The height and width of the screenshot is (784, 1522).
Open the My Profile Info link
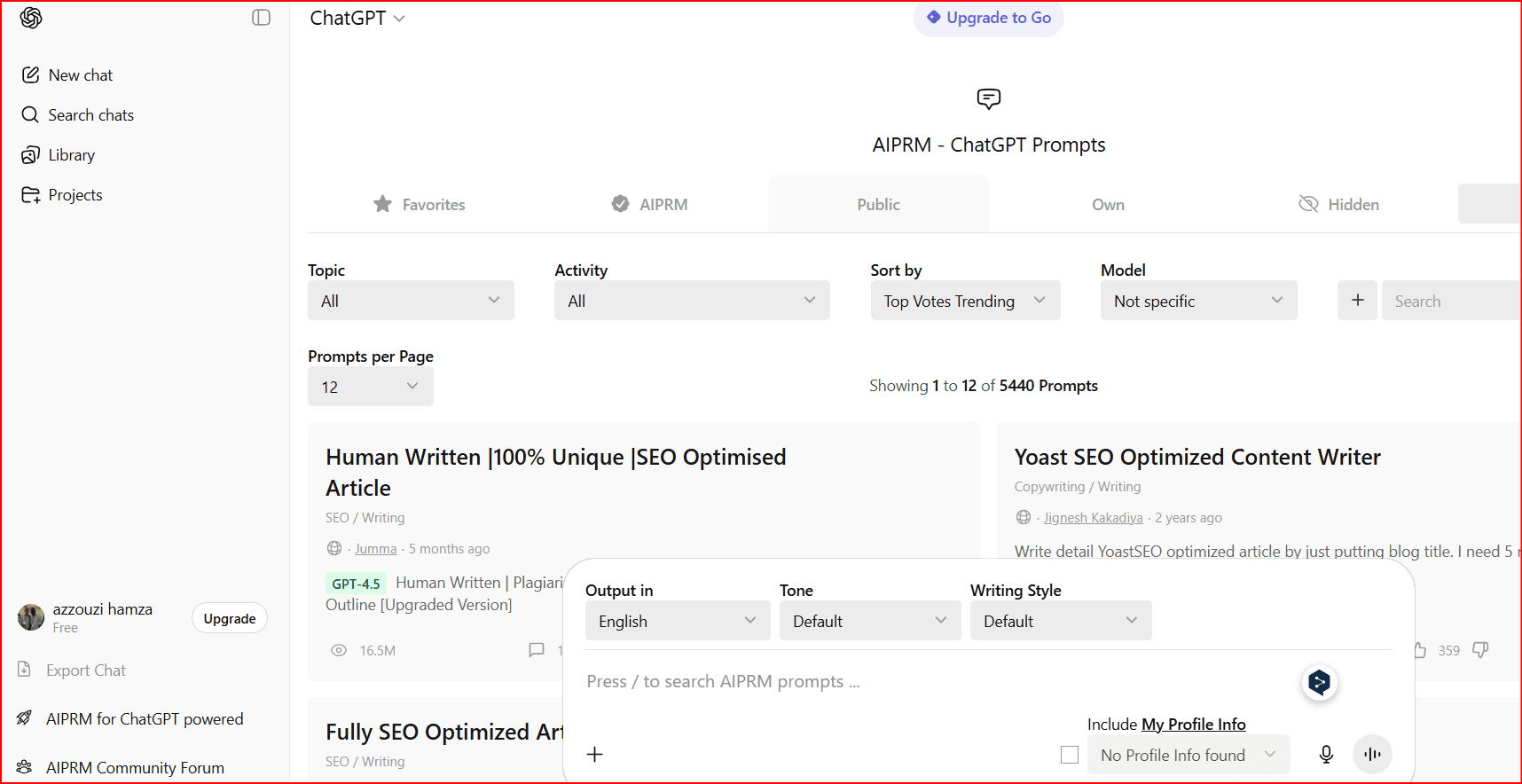(x=1193, y=725)
